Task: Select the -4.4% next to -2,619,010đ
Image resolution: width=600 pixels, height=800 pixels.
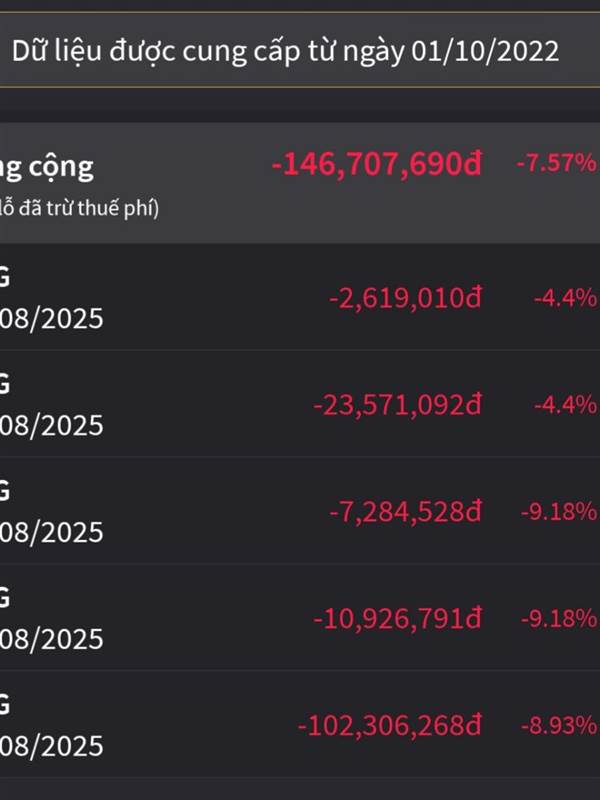Action: [x=565, y=297]
